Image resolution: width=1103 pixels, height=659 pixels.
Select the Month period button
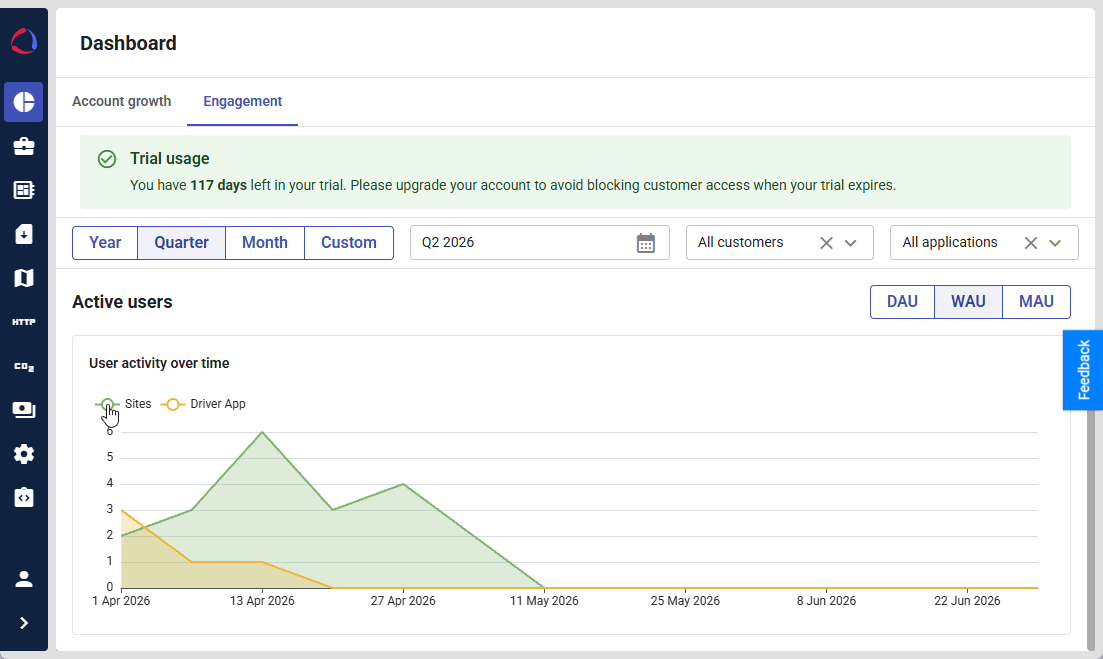coord(264,243)
